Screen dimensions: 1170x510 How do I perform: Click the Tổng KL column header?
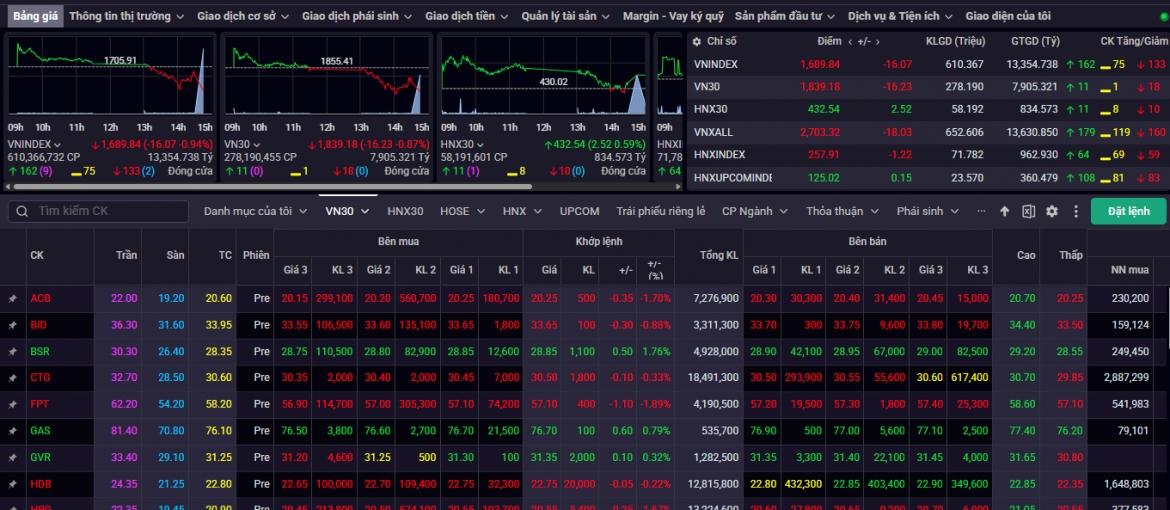719,255
